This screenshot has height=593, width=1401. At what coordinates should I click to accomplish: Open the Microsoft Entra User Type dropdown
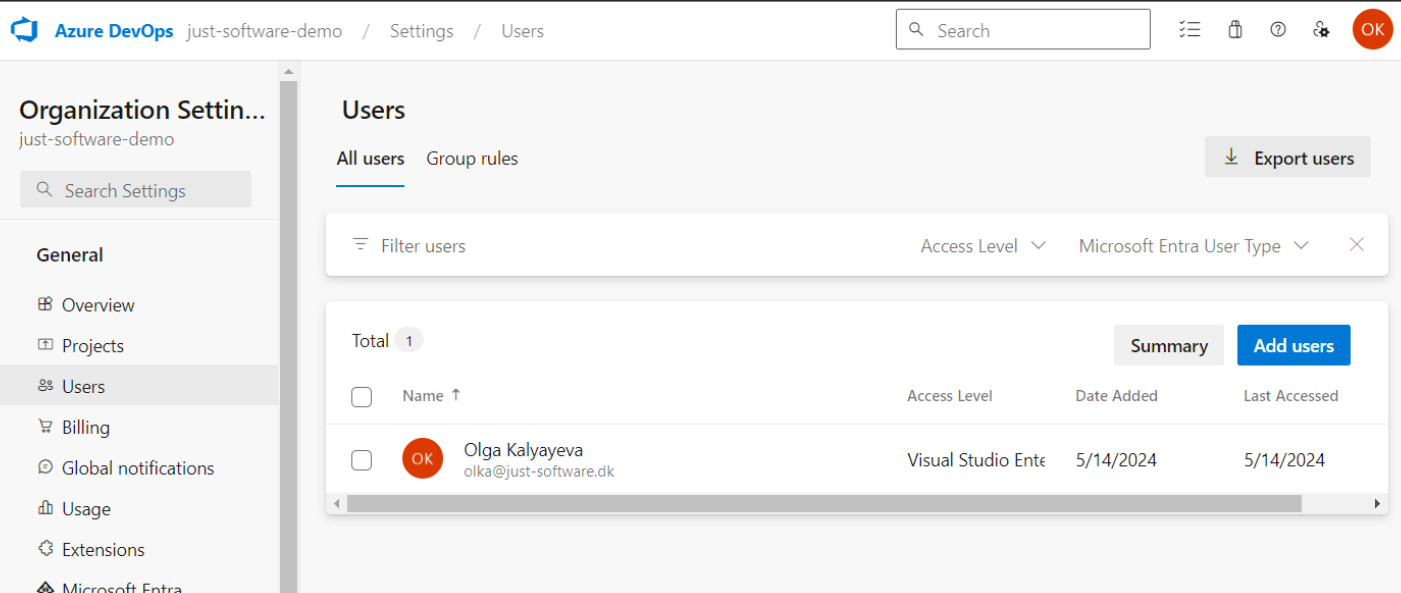[1193, 245]
